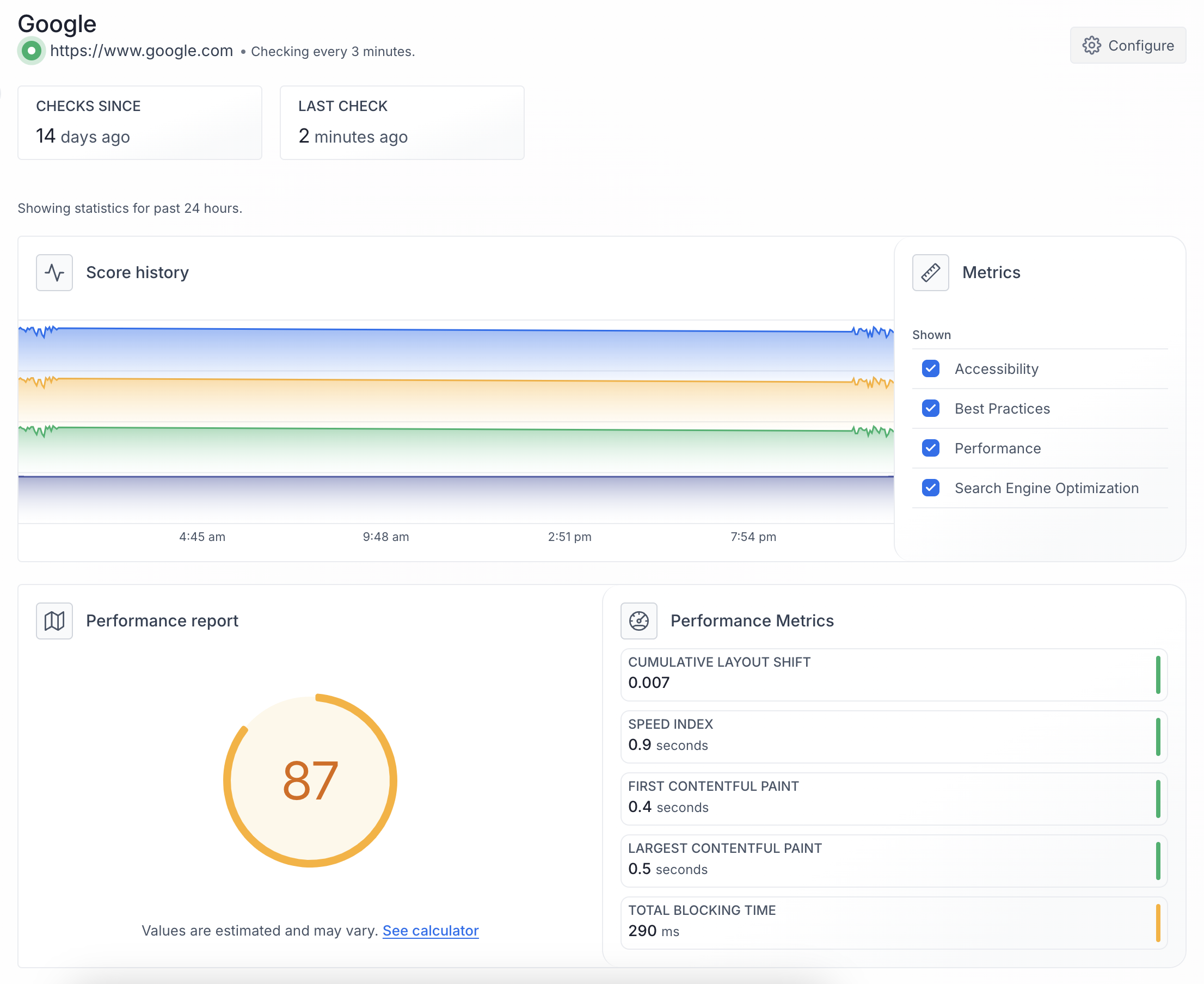The height and width of the screenshot is (984, 1204).
Task: Toggle Search Engine Optimization checkbox
Action: pyautogui.click(x=930, y=488)
